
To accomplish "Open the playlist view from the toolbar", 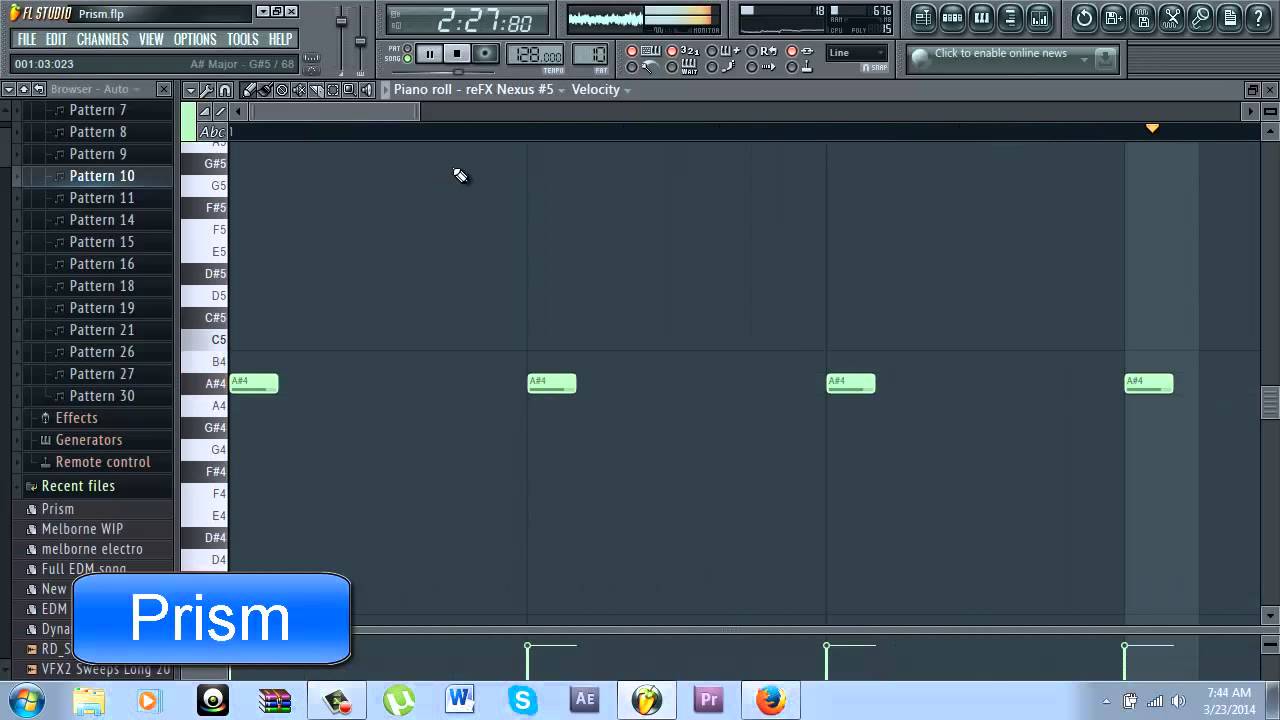I will [x=923, y=17].
